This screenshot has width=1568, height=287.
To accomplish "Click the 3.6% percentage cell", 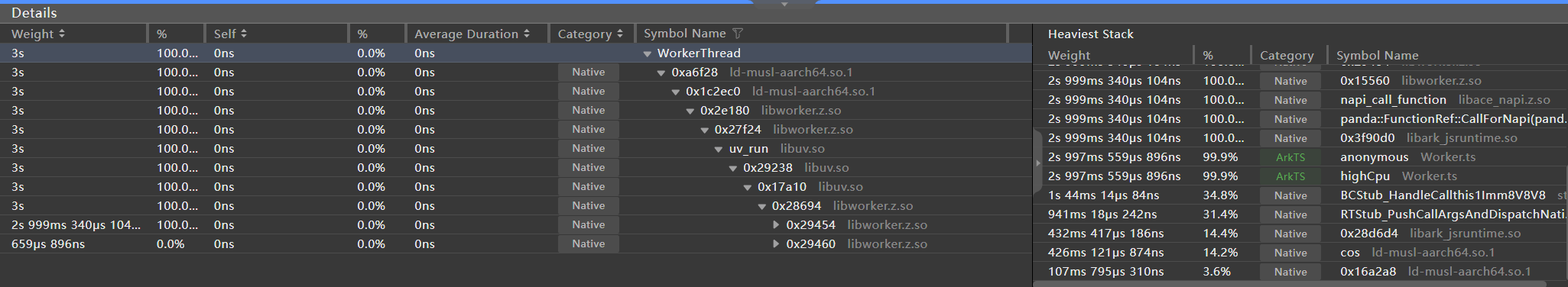I will point(1216,272).
